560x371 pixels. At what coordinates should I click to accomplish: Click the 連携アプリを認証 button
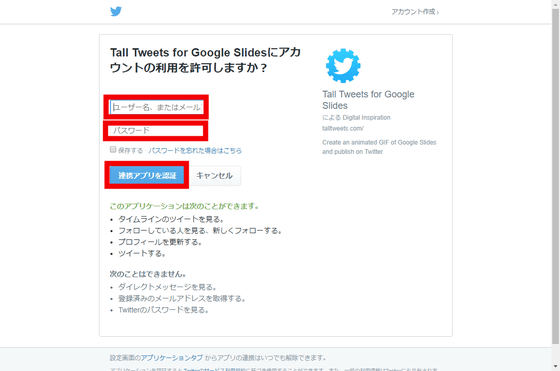147,175
